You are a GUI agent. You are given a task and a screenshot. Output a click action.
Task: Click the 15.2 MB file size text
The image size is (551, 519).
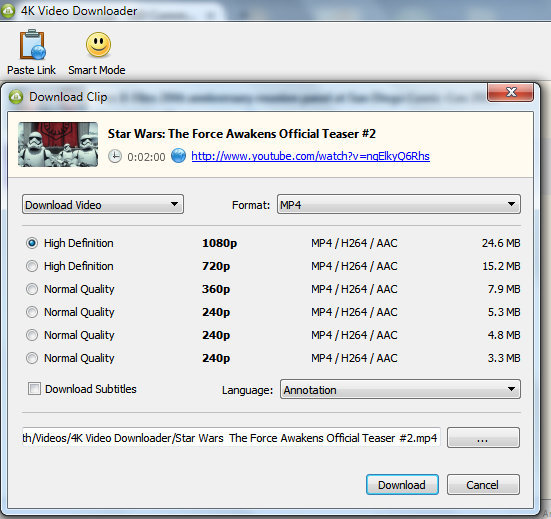[x=501, y=266]
